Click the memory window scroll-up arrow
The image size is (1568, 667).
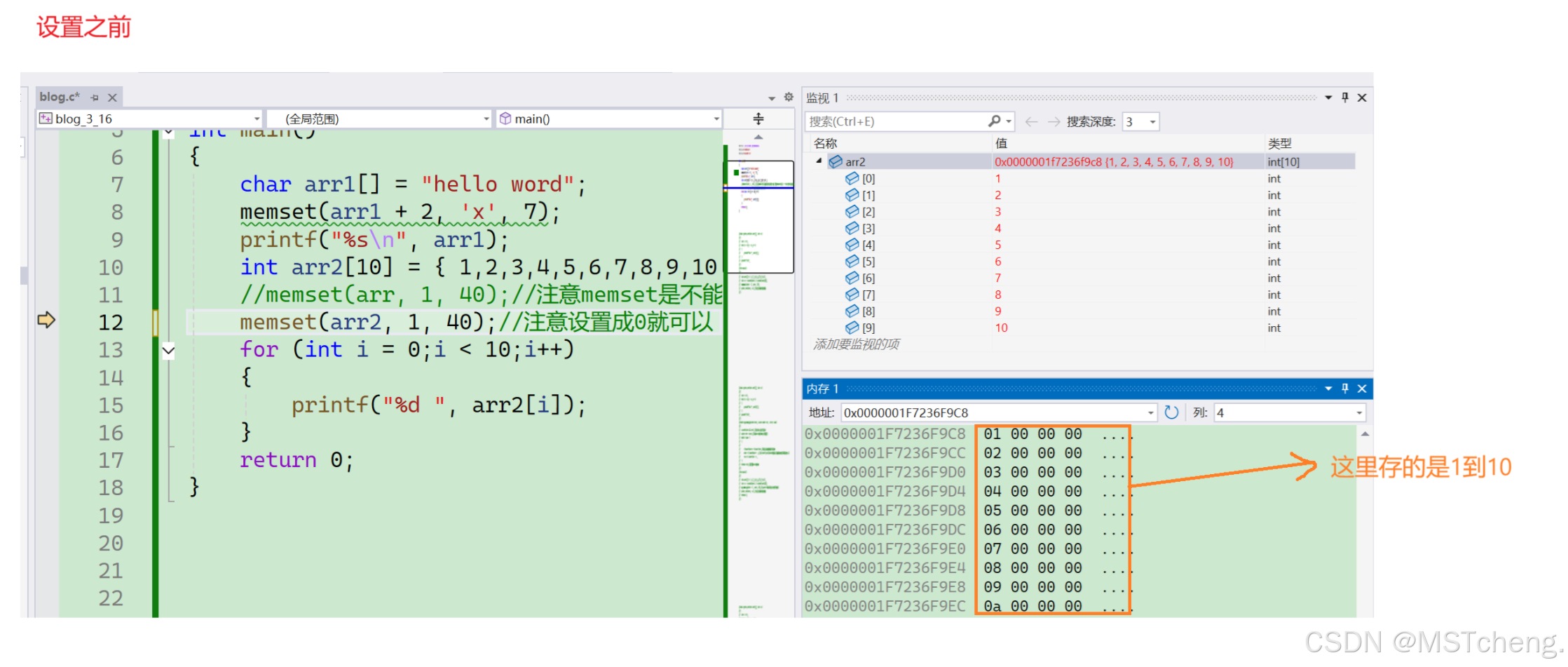click(1365, 434)
